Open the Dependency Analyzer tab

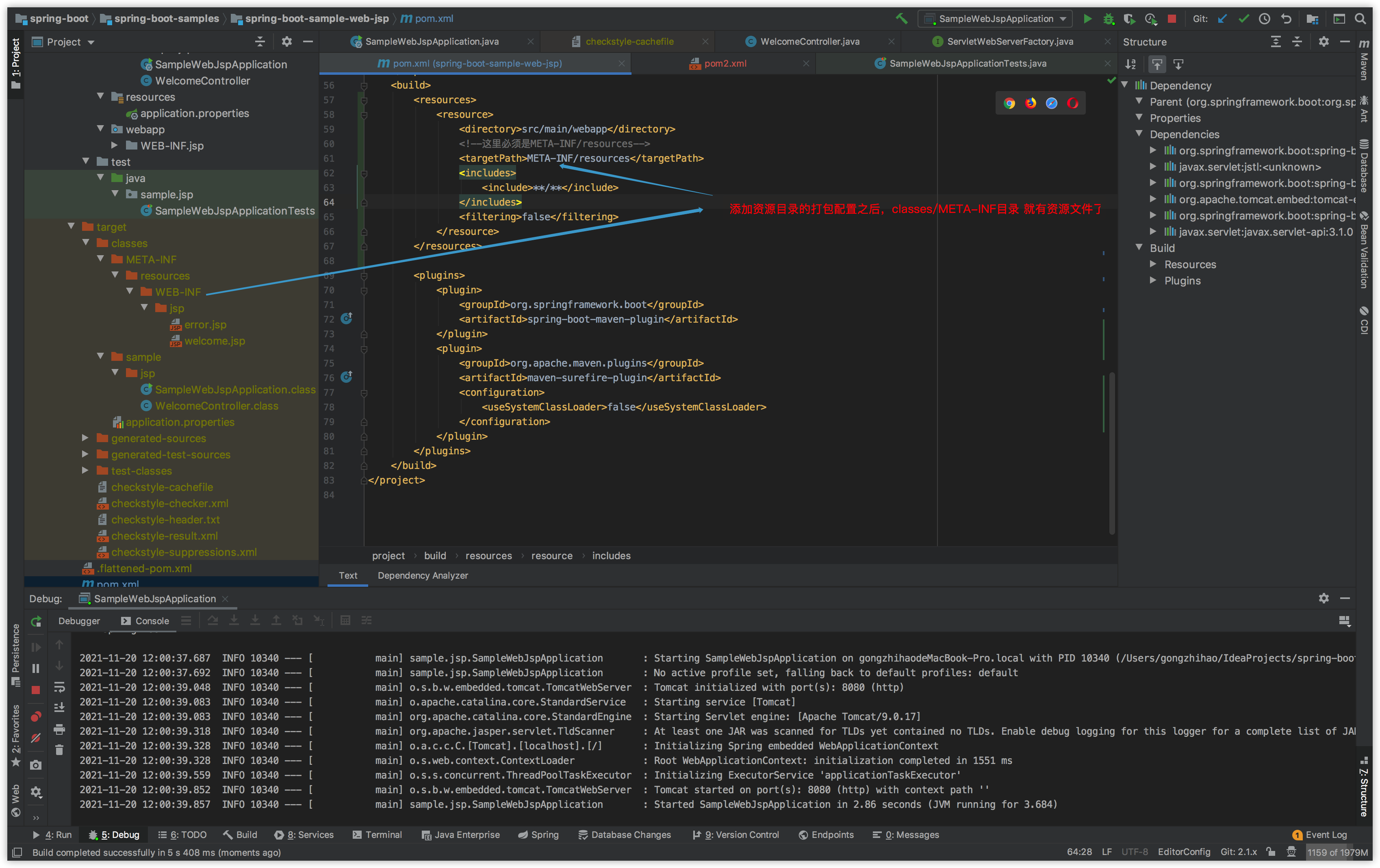click(x=422, y=575)
